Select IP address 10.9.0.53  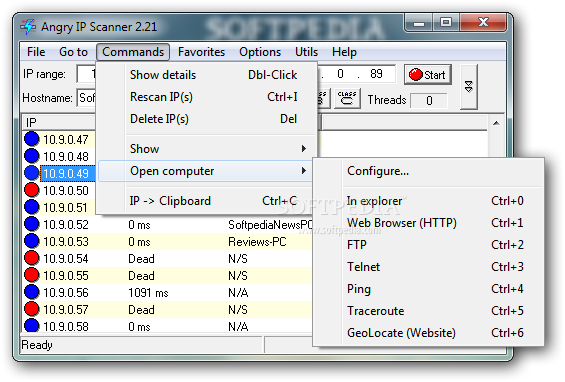point(66,242)
